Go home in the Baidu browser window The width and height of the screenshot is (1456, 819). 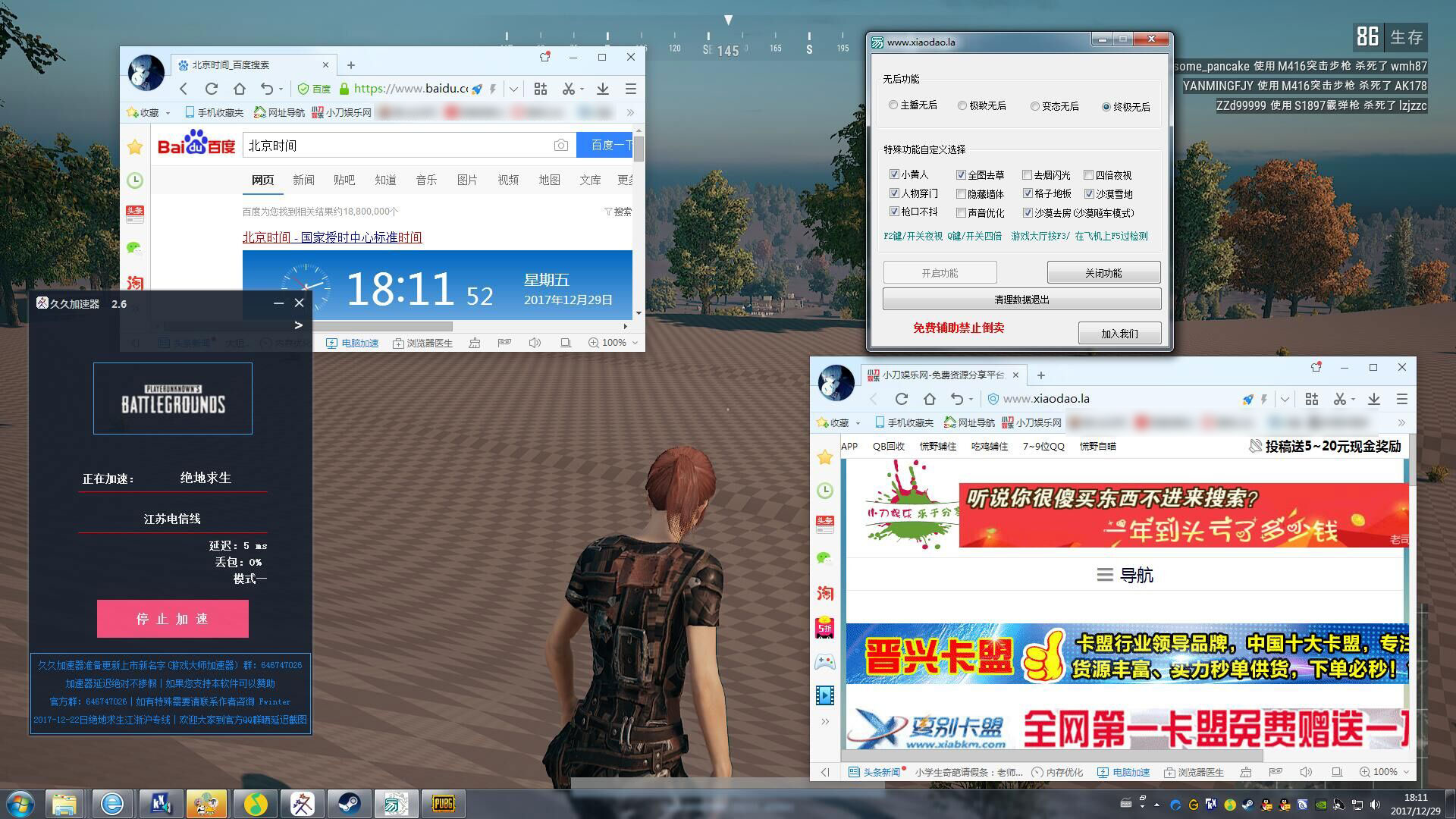[240, 89]
